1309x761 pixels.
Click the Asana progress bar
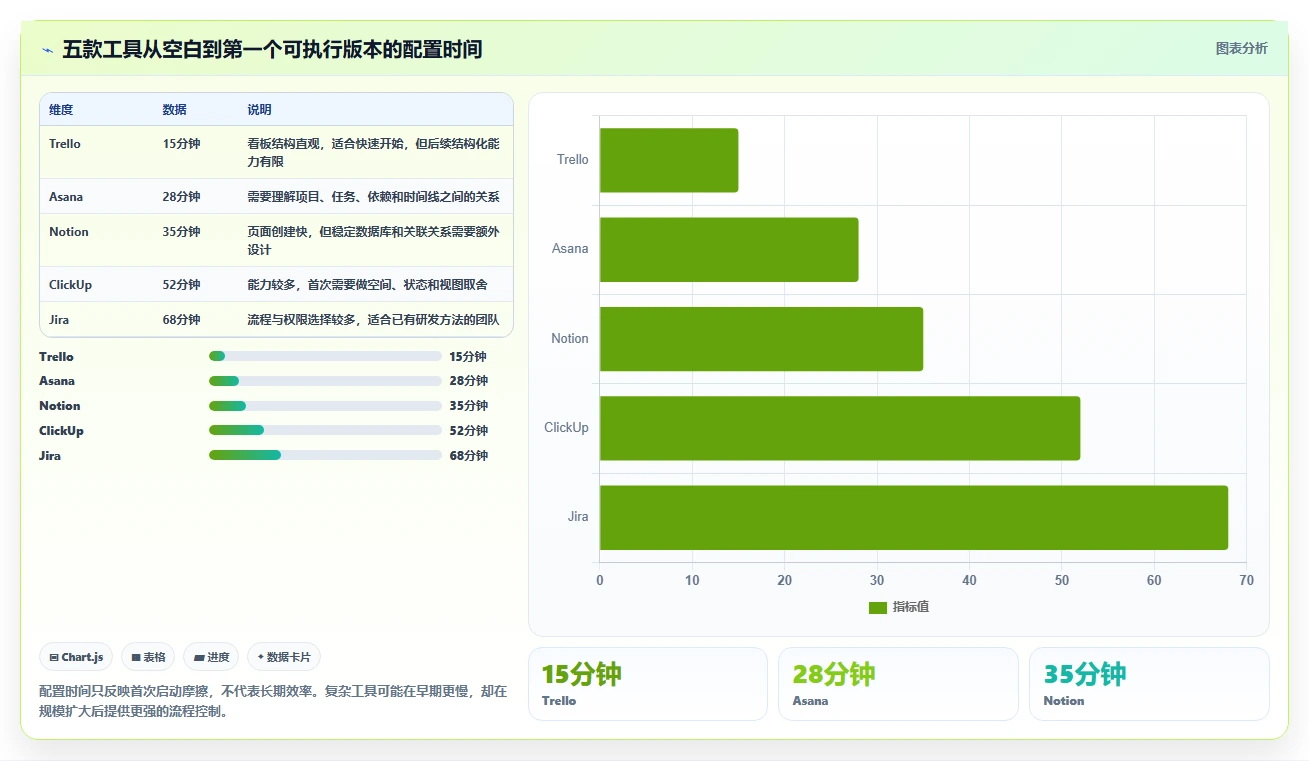coord(325,381)
